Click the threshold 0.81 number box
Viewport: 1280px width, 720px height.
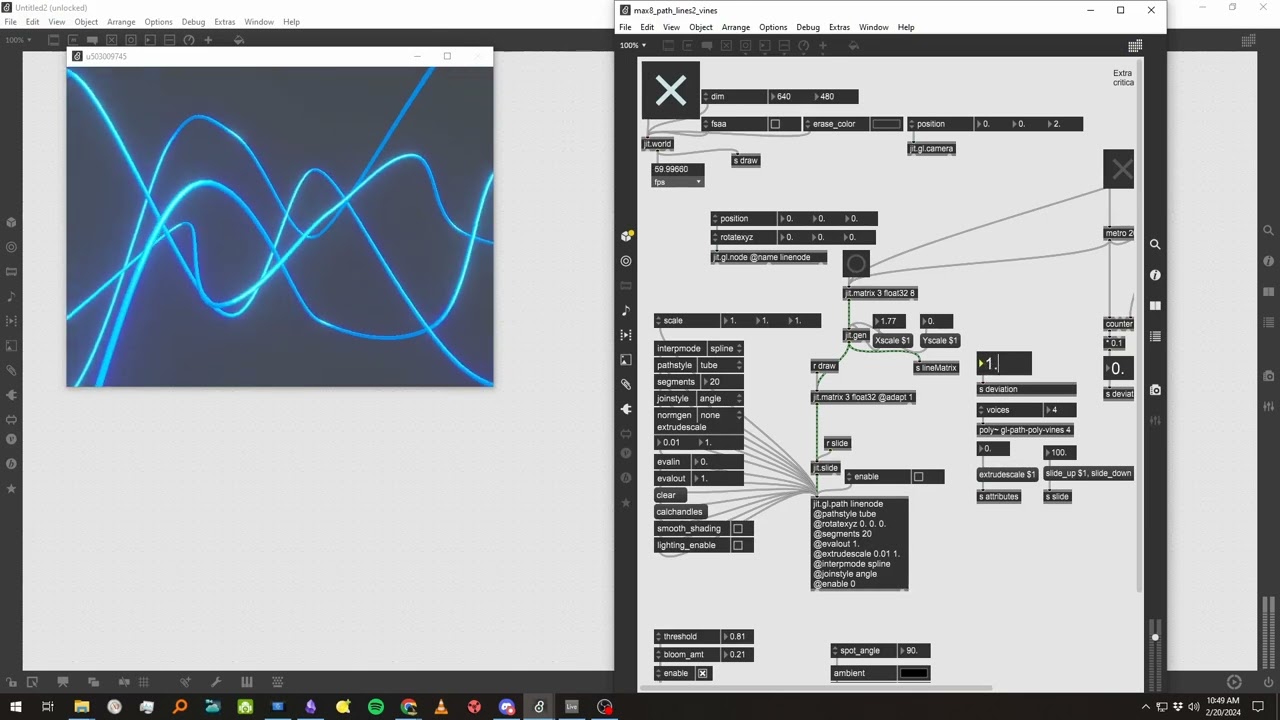(737, 636)
